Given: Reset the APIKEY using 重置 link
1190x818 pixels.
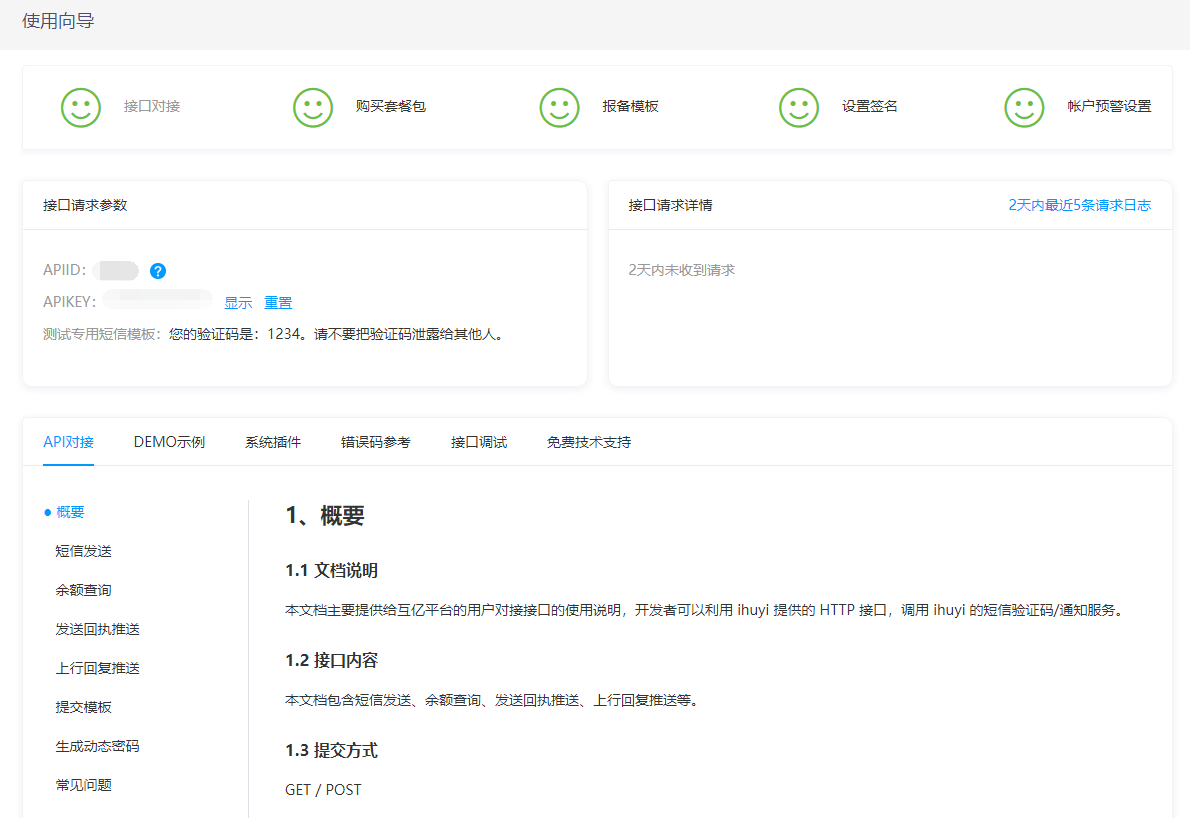Looking at the screenshot, I should [x=278, y=303].
